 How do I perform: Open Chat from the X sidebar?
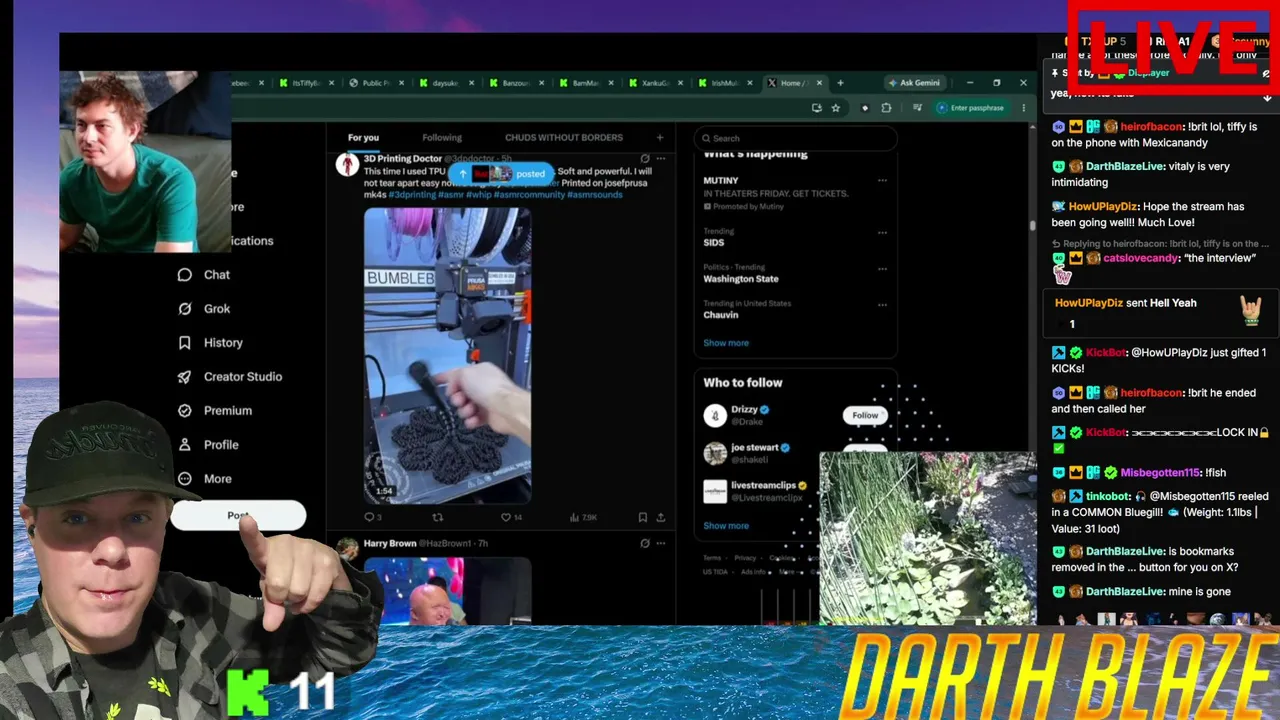(x=203, y=275)
